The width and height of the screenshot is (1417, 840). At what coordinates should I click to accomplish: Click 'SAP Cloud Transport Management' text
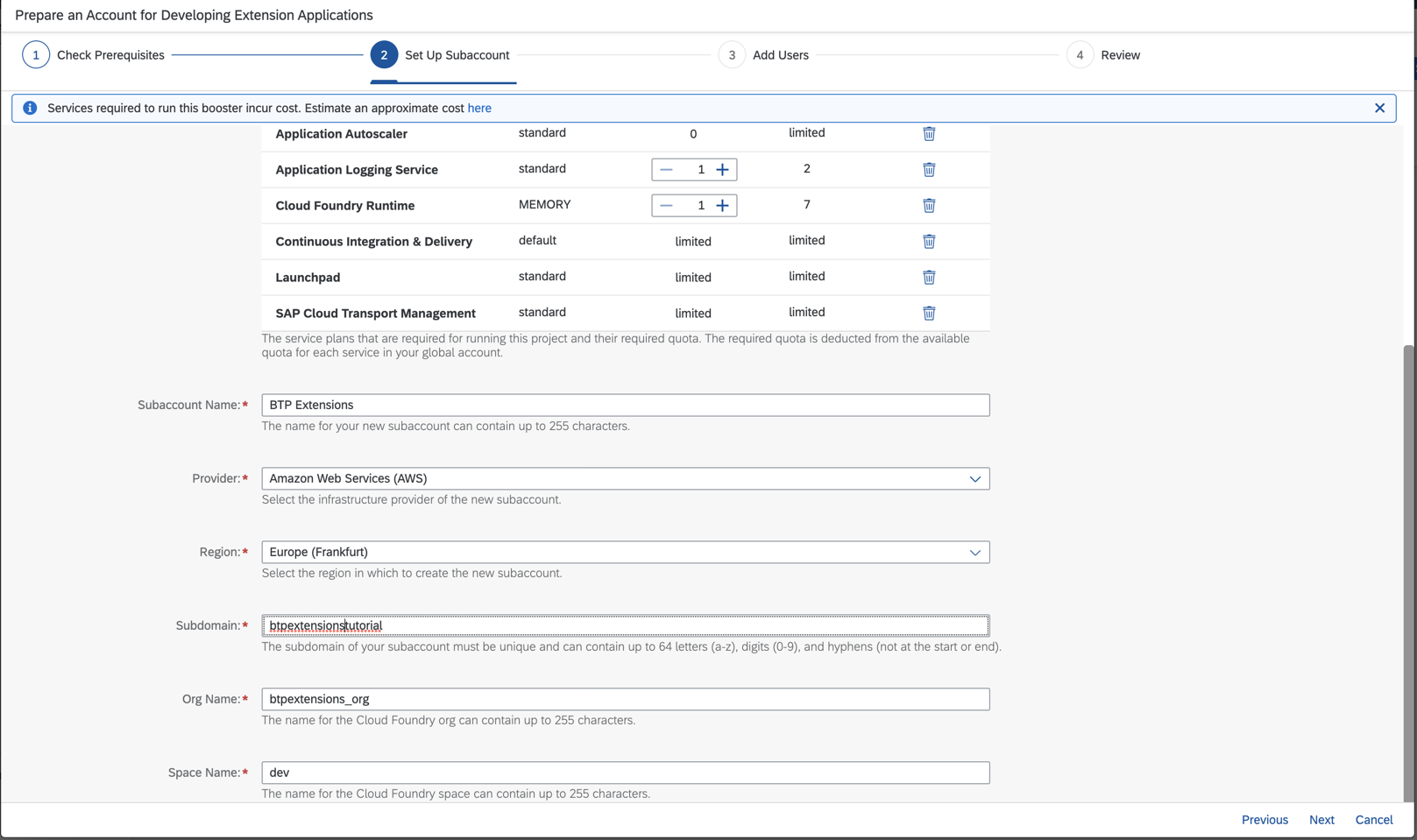click(375, 314)
